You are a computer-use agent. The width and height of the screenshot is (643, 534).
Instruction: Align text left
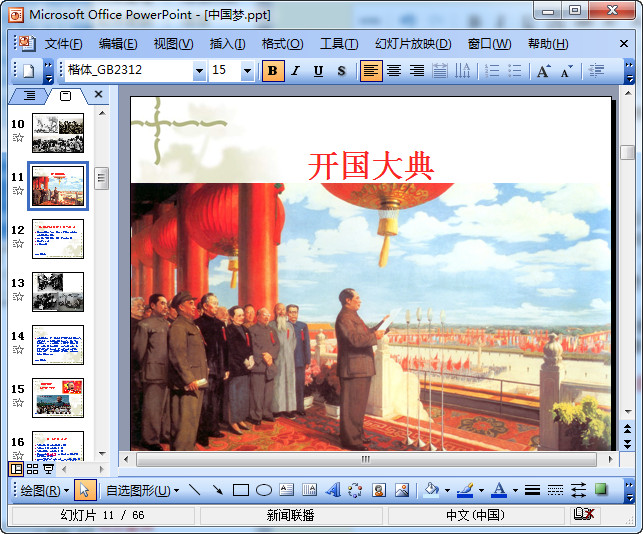(371, 71)
